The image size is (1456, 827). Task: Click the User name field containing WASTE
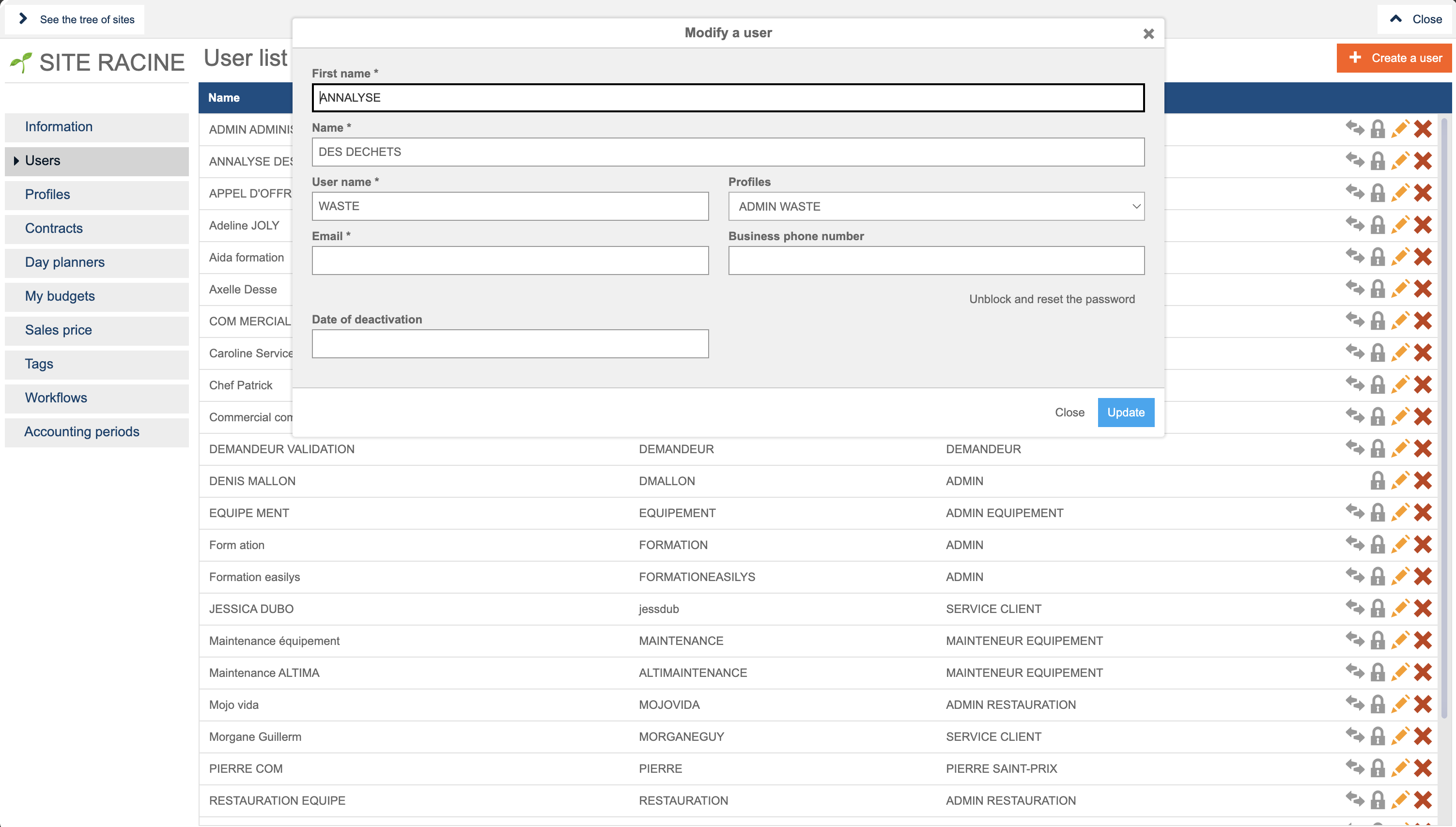click(x=510, y=206)
